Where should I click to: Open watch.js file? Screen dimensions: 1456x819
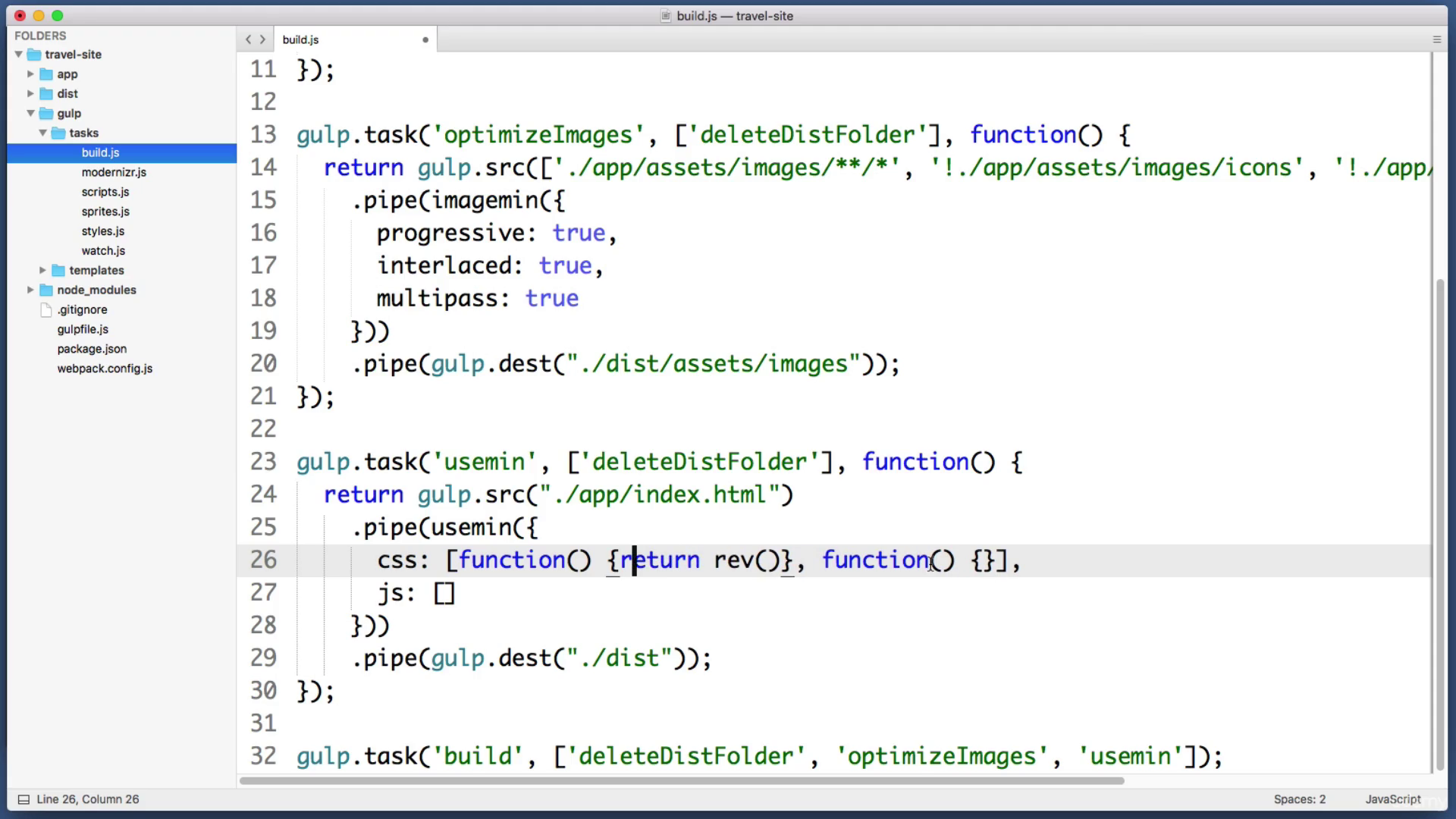tap(103, 251)
